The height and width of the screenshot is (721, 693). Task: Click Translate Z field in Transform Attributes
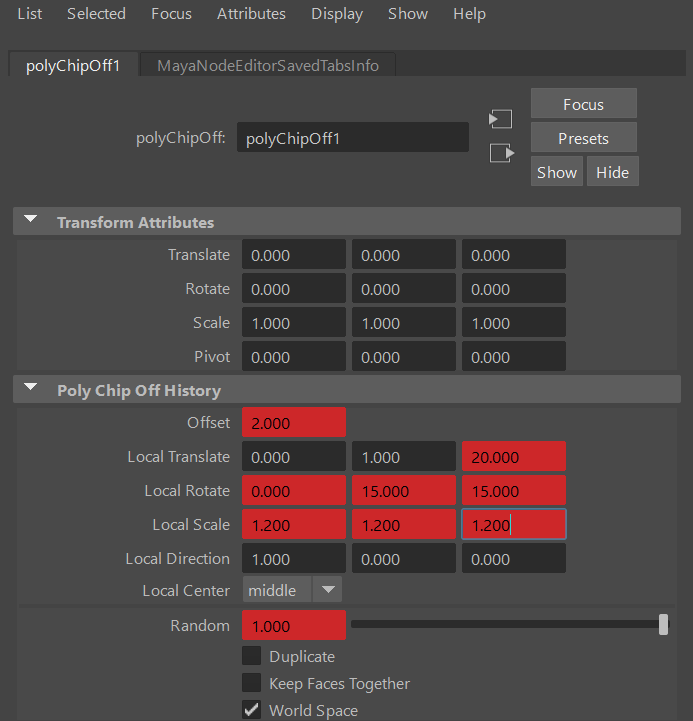(514, 254)
